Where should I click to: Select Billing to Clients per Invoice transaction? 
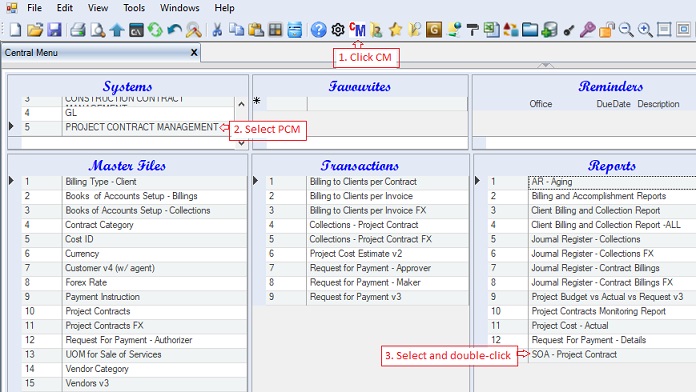(x=361, y=196)
